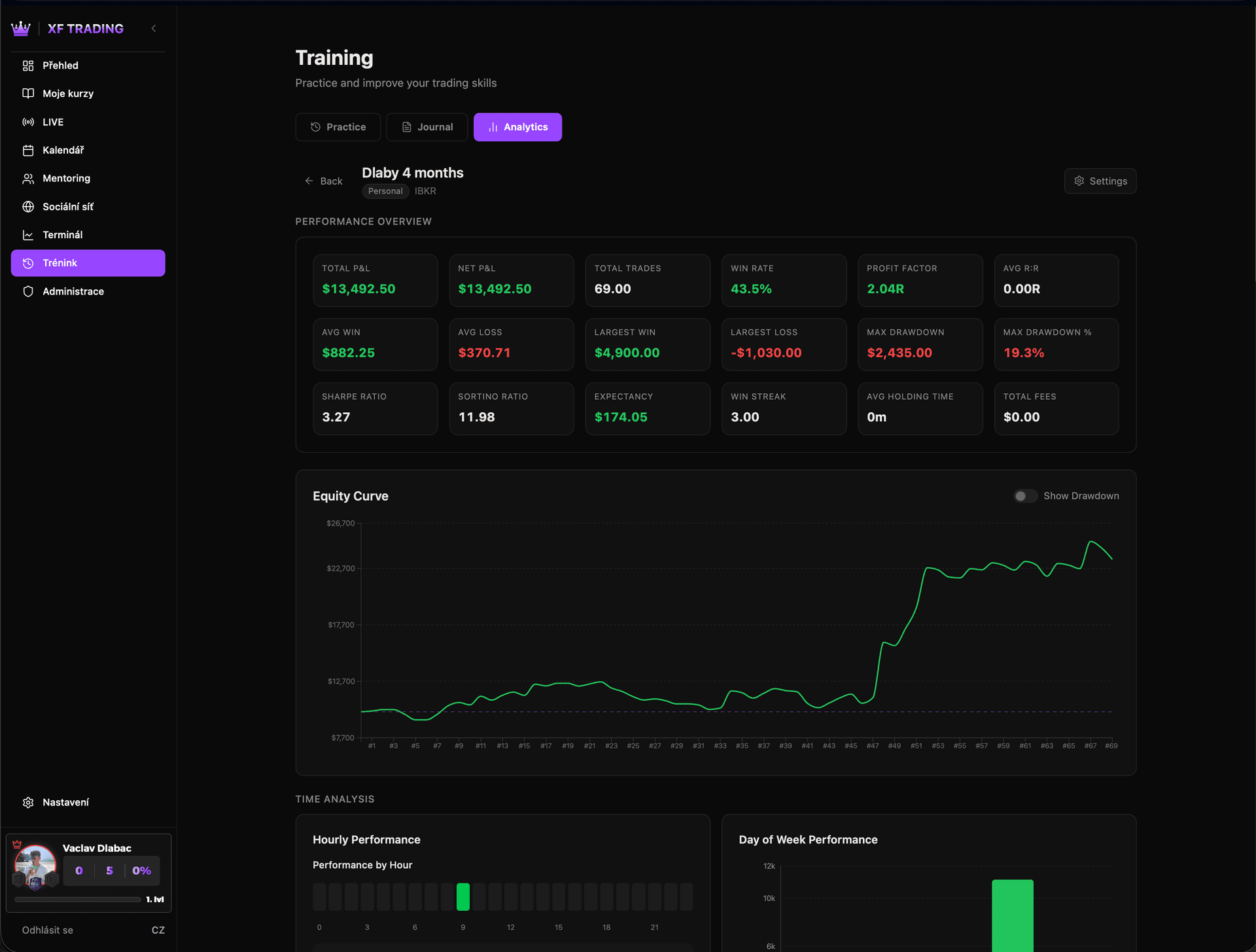The image size is (1256, 952).
Task: Click the Back button
Action: 323,181
